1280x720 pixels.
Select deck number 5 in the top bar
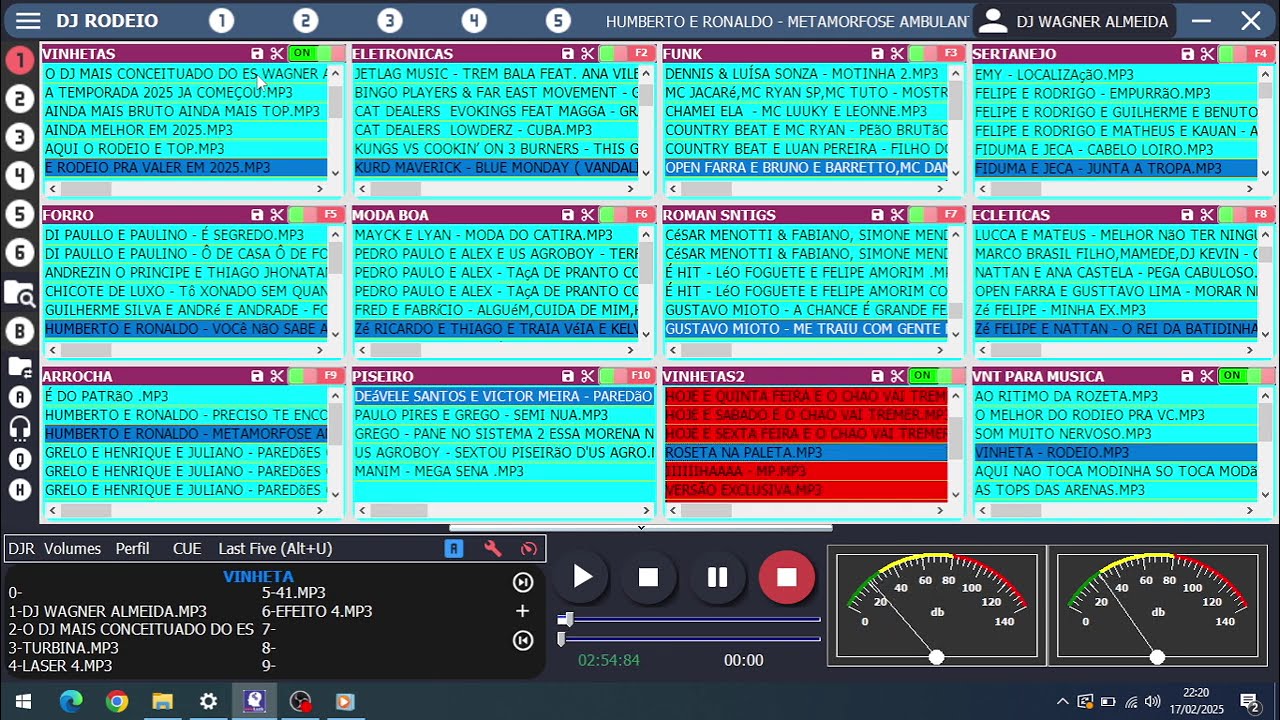558,21
